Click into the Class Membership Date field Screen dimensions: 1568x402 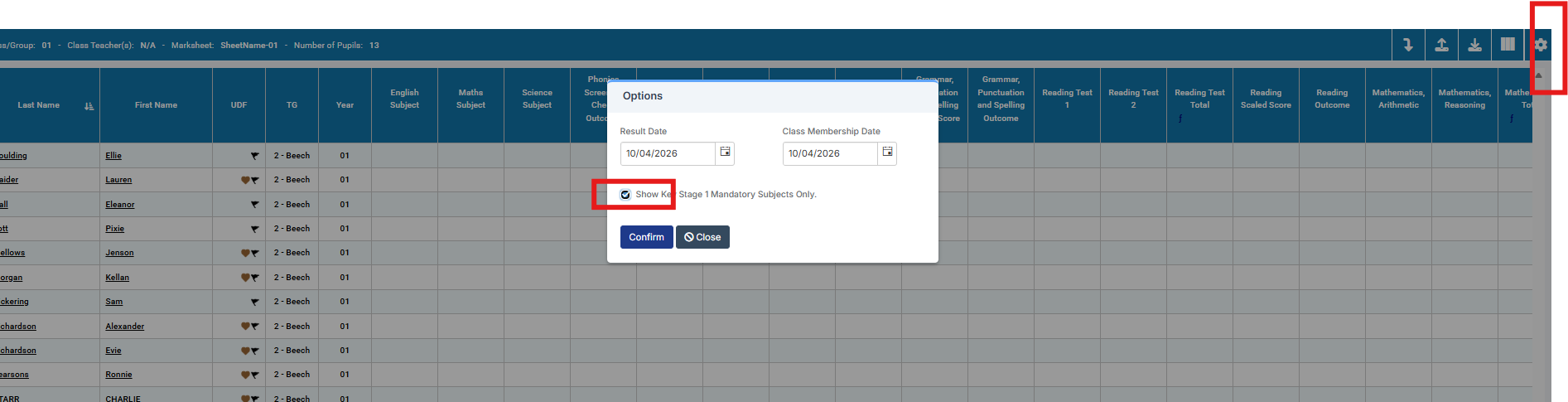pyautogui.click(x=829, y=153)
